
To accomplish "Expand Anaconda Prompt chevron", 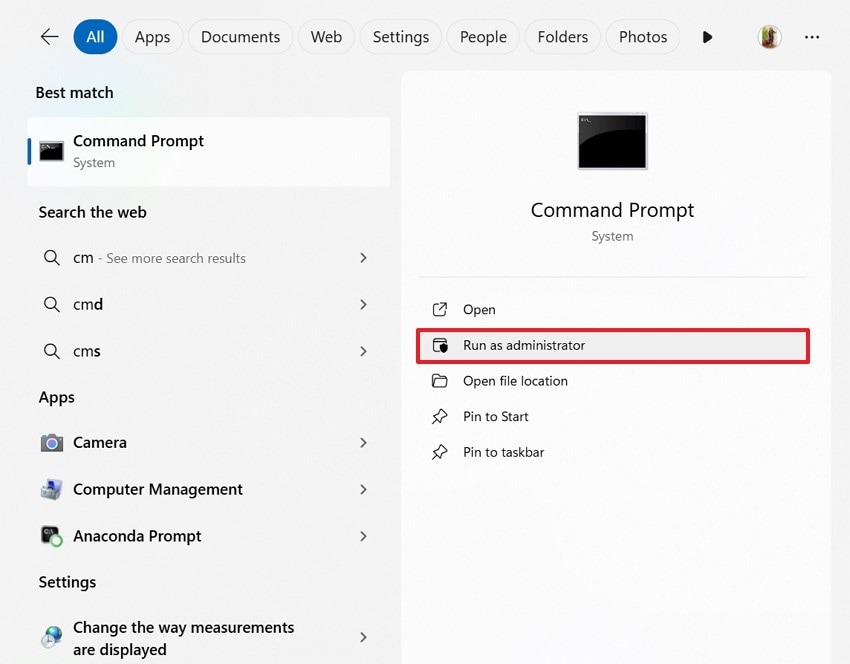I will (x=363, y=536).
